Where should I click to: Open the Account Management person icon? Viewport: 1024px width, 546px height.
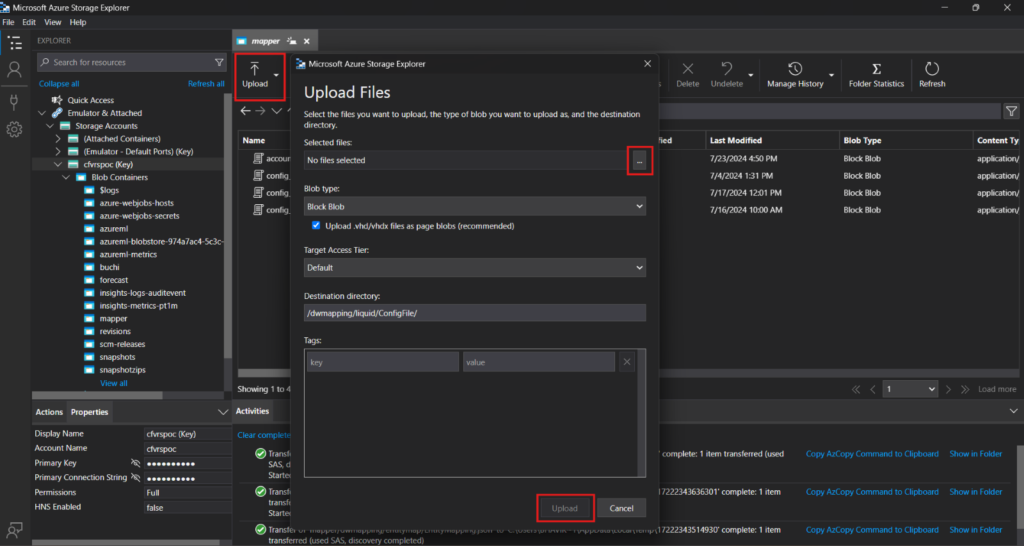coord(14,69)
